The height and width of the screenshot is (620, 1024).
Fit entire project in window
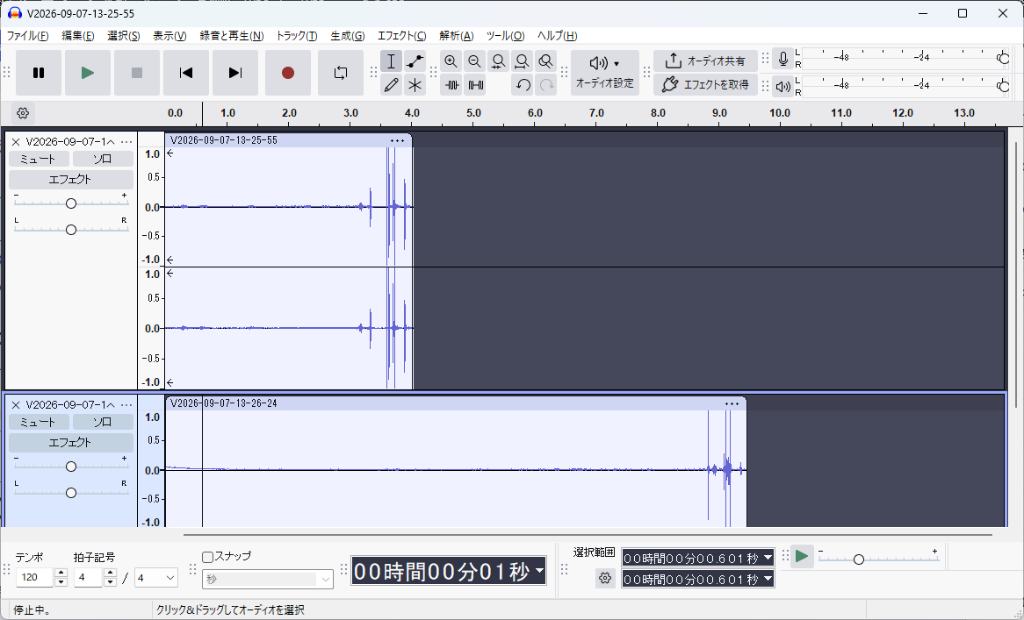[521, 61]
